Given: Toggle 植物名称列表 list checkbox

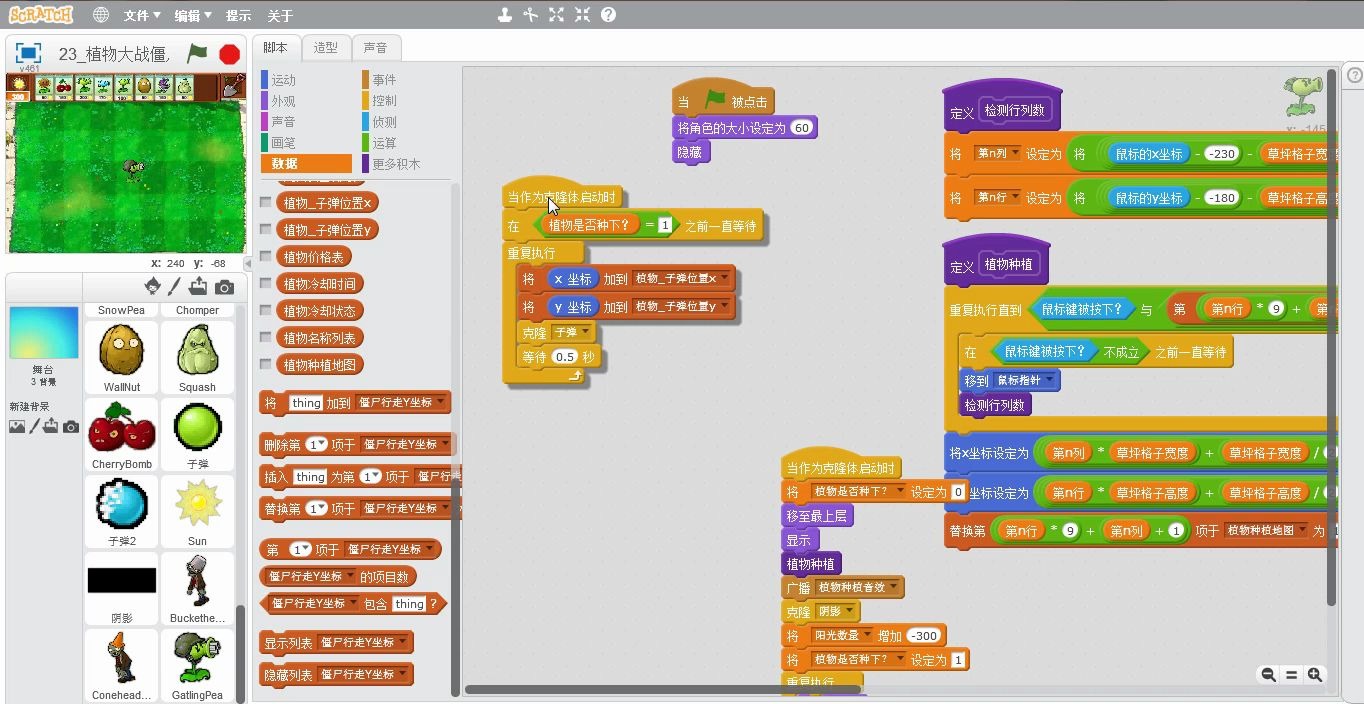Looking at the screenshot, I should pyautogui.click(x=265, y=337).
